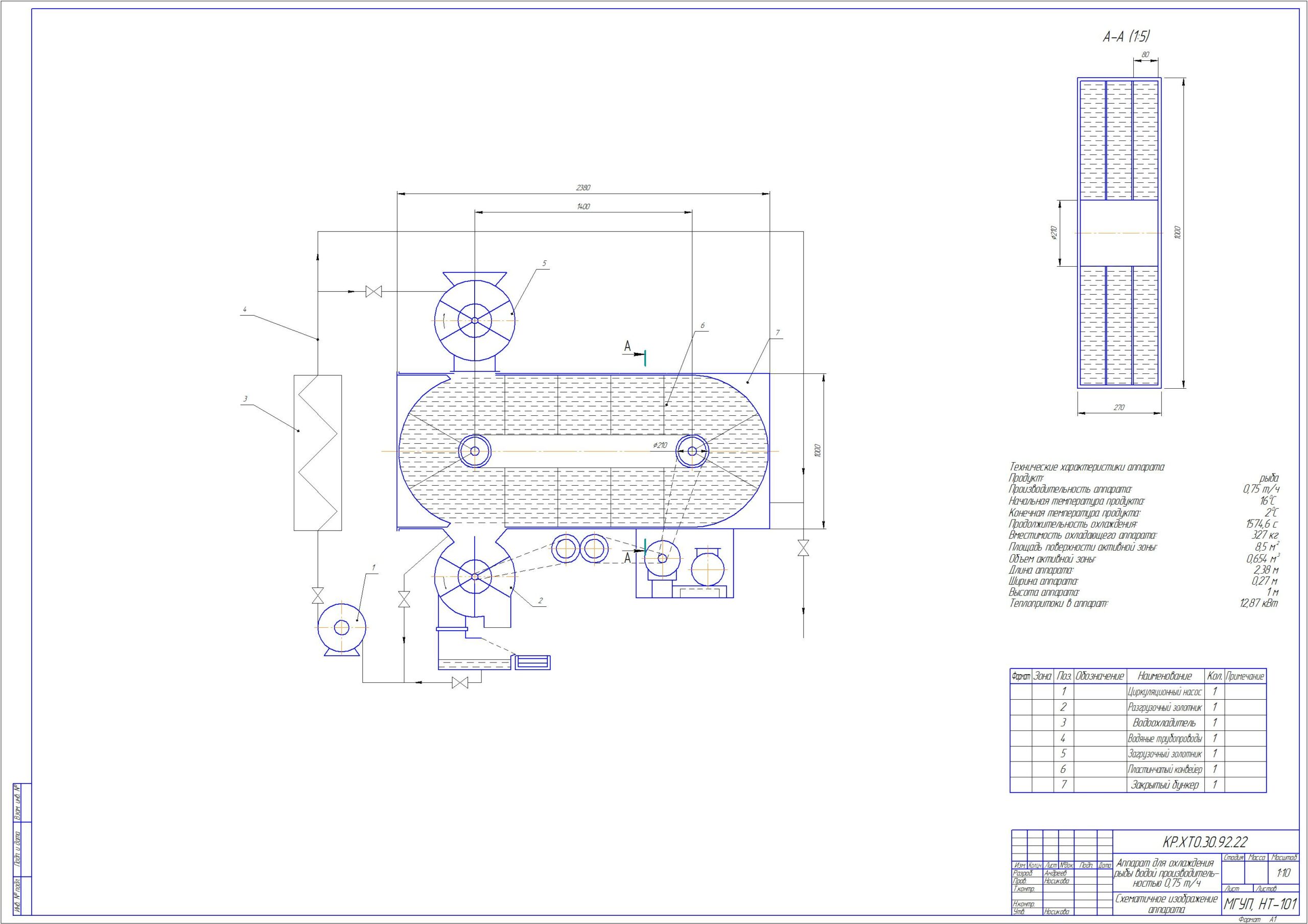Viewport: 1308px width, 924px height.
Task: Click the '1400' dimension label
Action: coord(583,207)
